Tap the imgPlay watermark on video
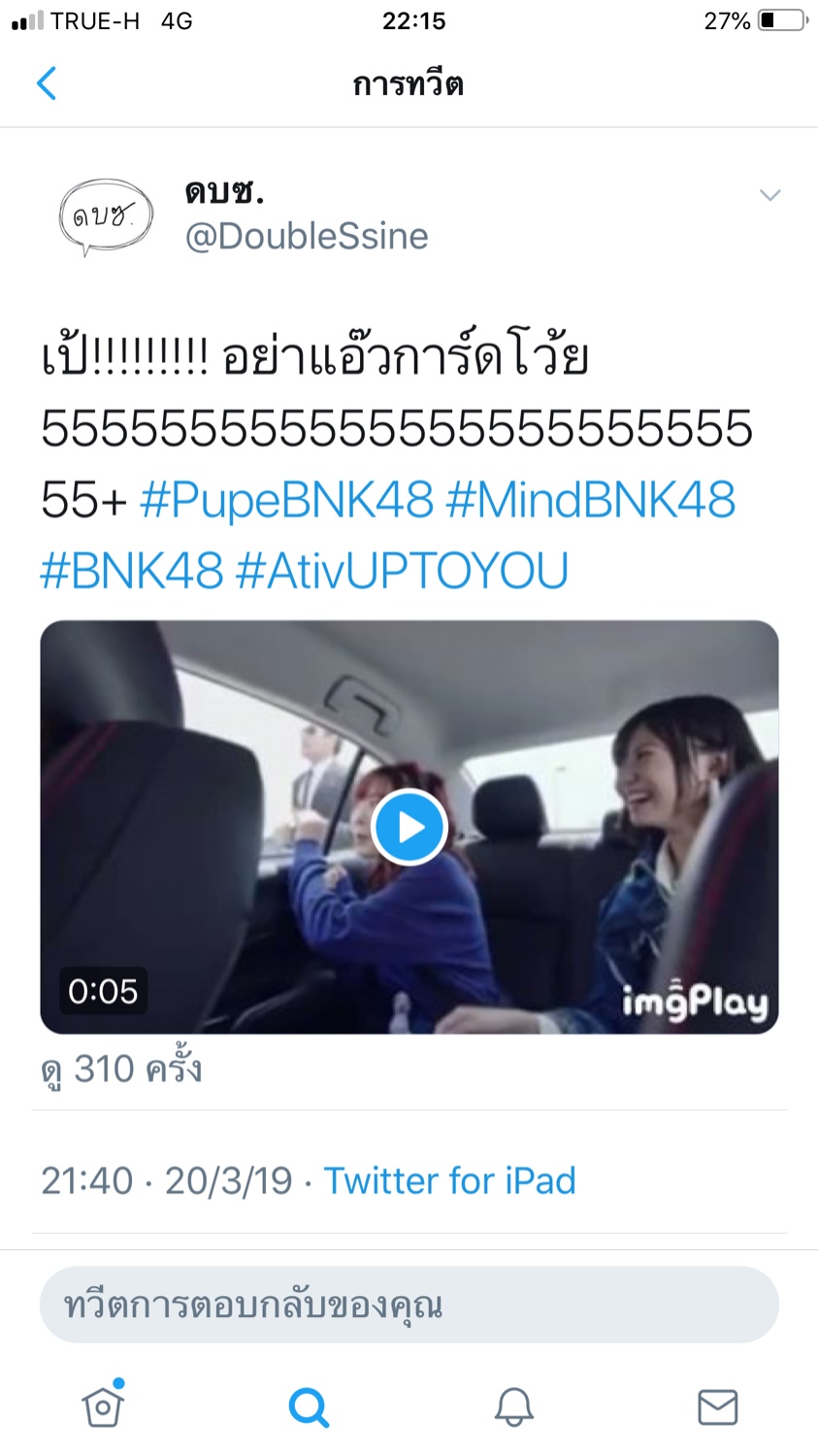Viewport: 818px width, 1456px height. point(695,1003)
